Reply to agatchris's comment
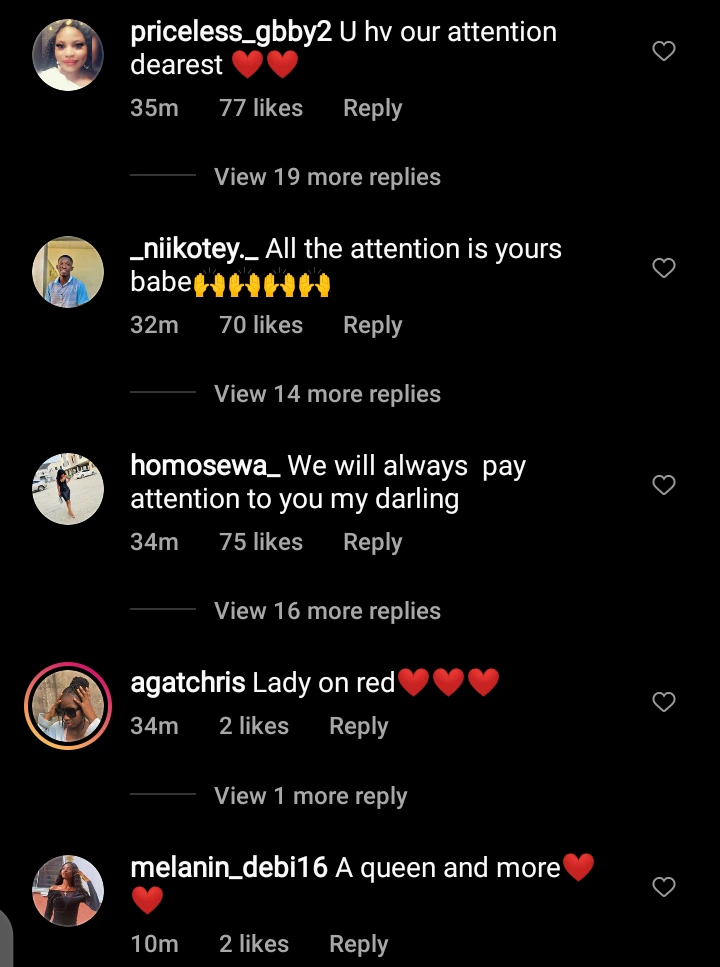 [x=358, y=726]
